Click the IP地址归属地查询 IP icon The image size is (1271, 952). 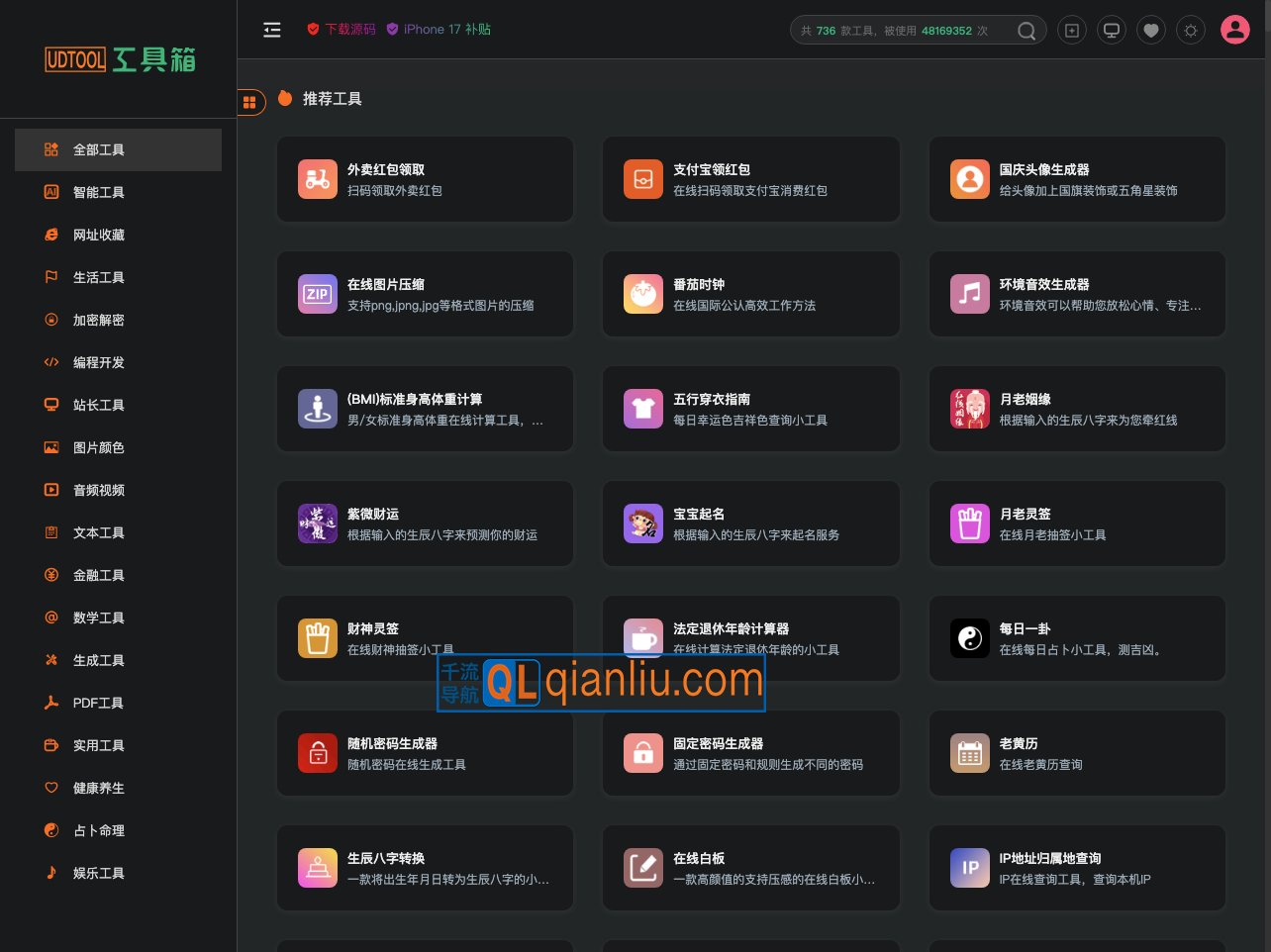[x=969, y=868]
